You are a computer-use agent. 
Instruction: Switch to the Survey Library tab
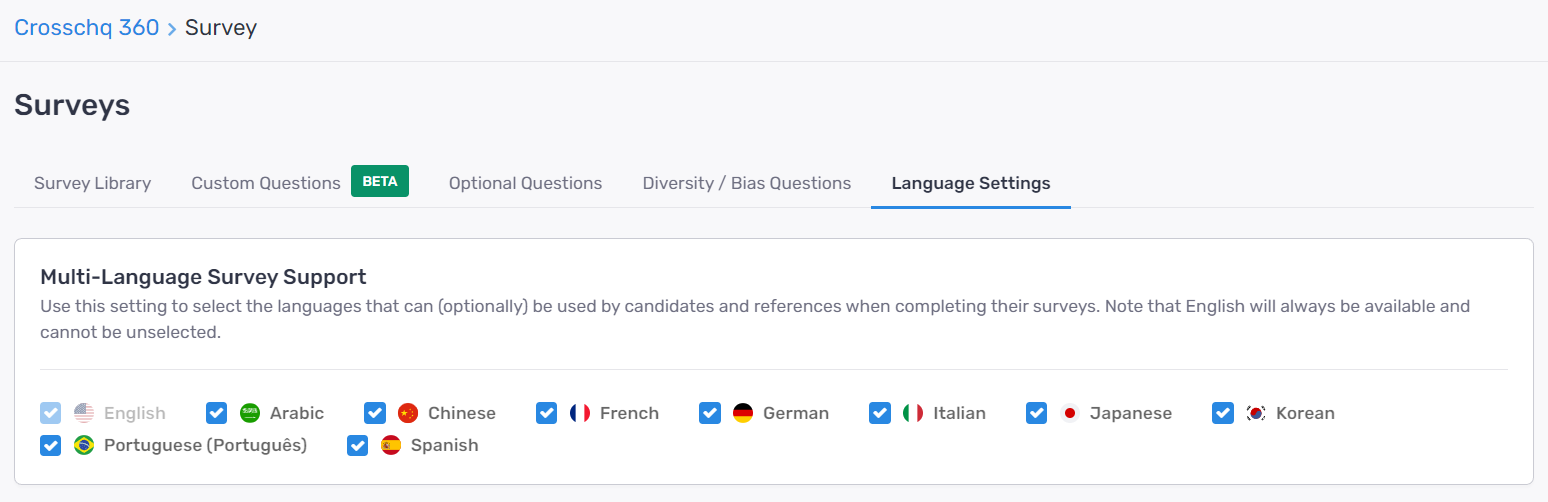pyautogui.click(x=92, y=183)
